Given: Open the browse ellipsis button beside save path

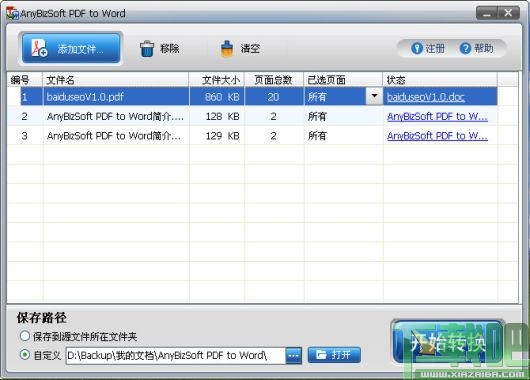Looking at the screenshot, I should coord(293,356).
